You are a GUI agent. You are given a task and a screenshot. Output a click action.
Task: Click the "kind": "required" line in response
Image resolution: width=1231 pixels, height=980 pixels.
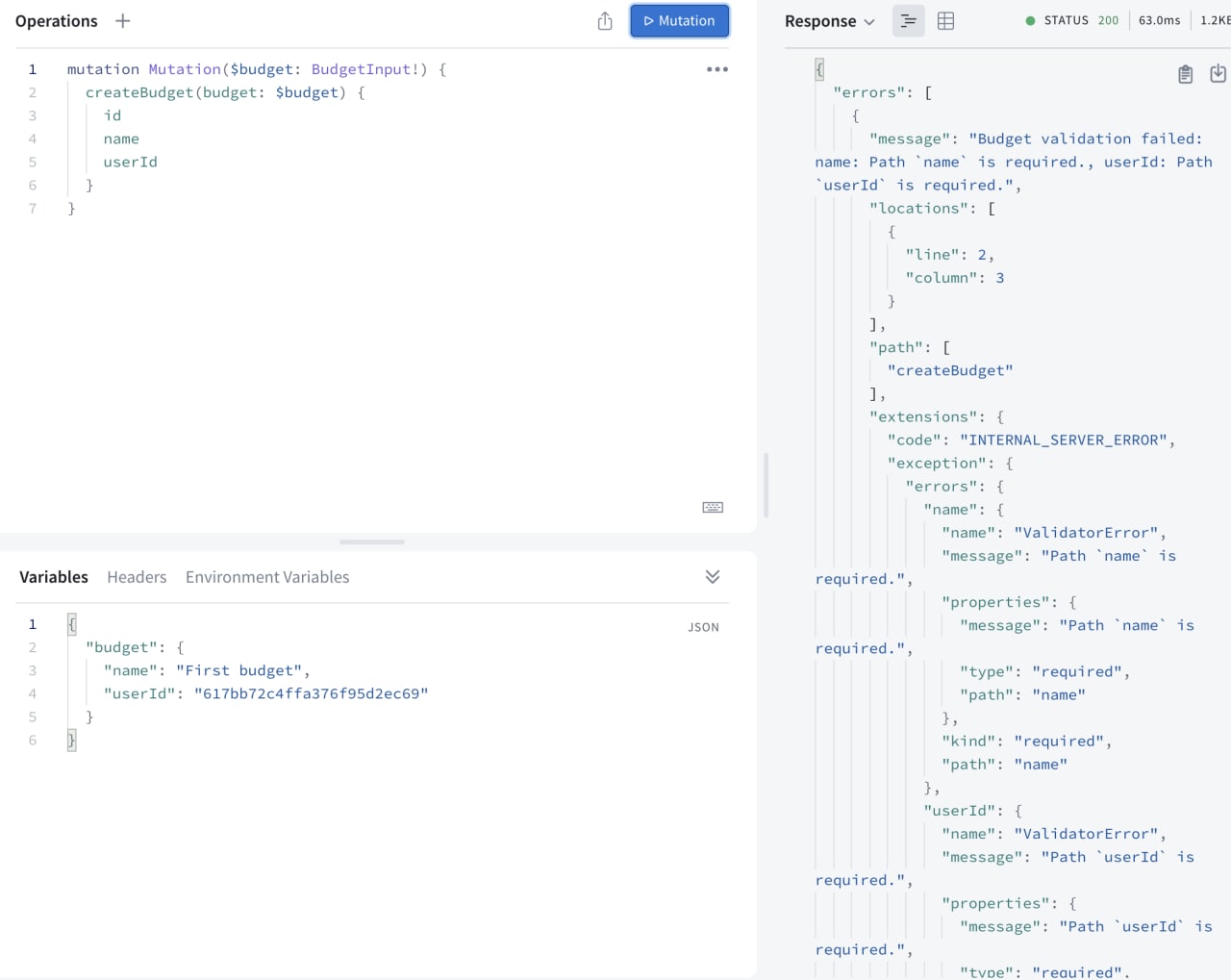pos(1026,741)
